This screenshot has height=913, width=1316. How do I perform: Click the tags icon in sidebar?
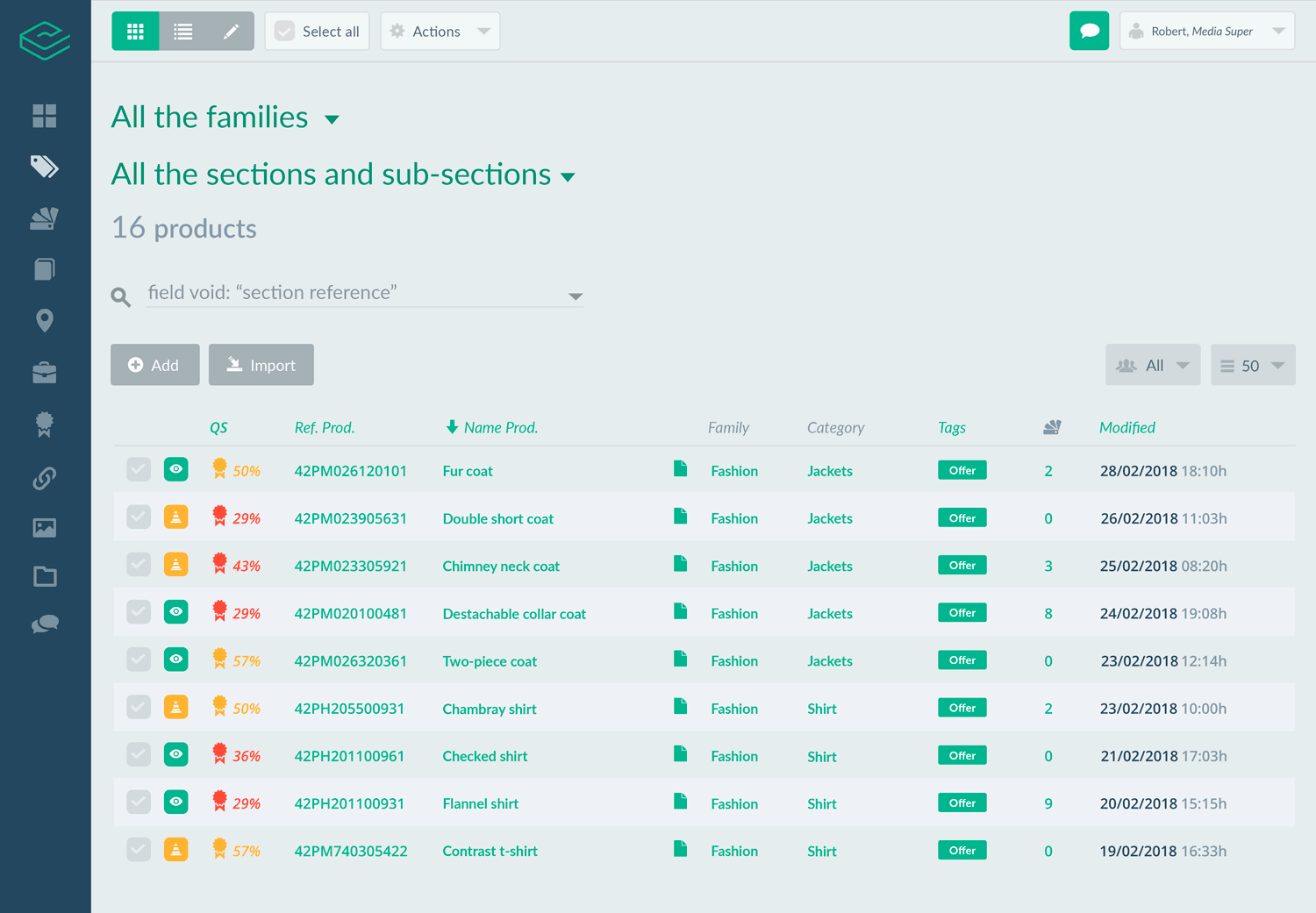(45, 167)
